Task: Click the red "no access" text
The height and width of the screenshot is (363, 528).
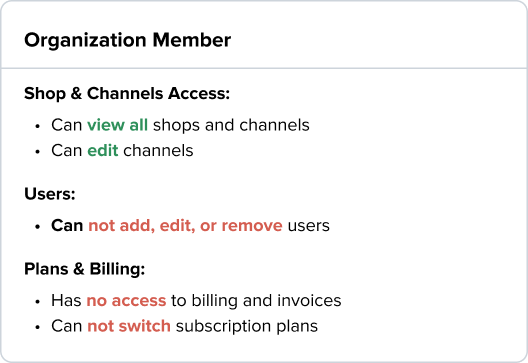Action: [x=126, y=300]
